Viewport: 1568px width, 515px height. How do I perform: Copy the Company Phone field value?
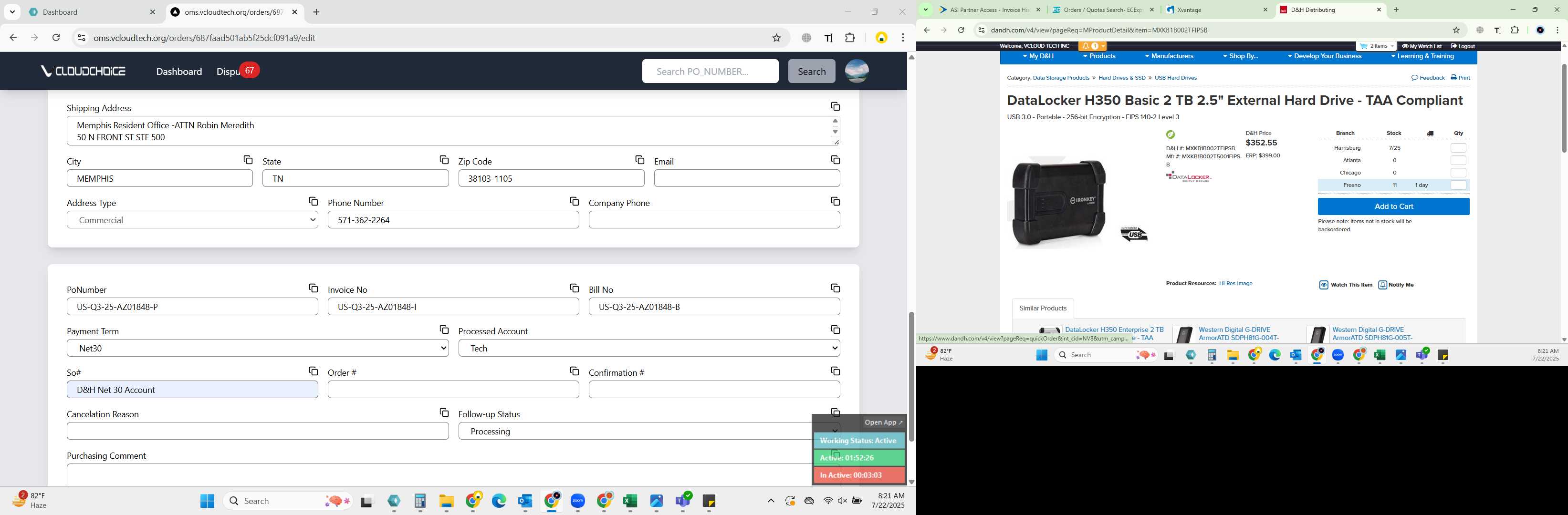click(x=835, y=201)
